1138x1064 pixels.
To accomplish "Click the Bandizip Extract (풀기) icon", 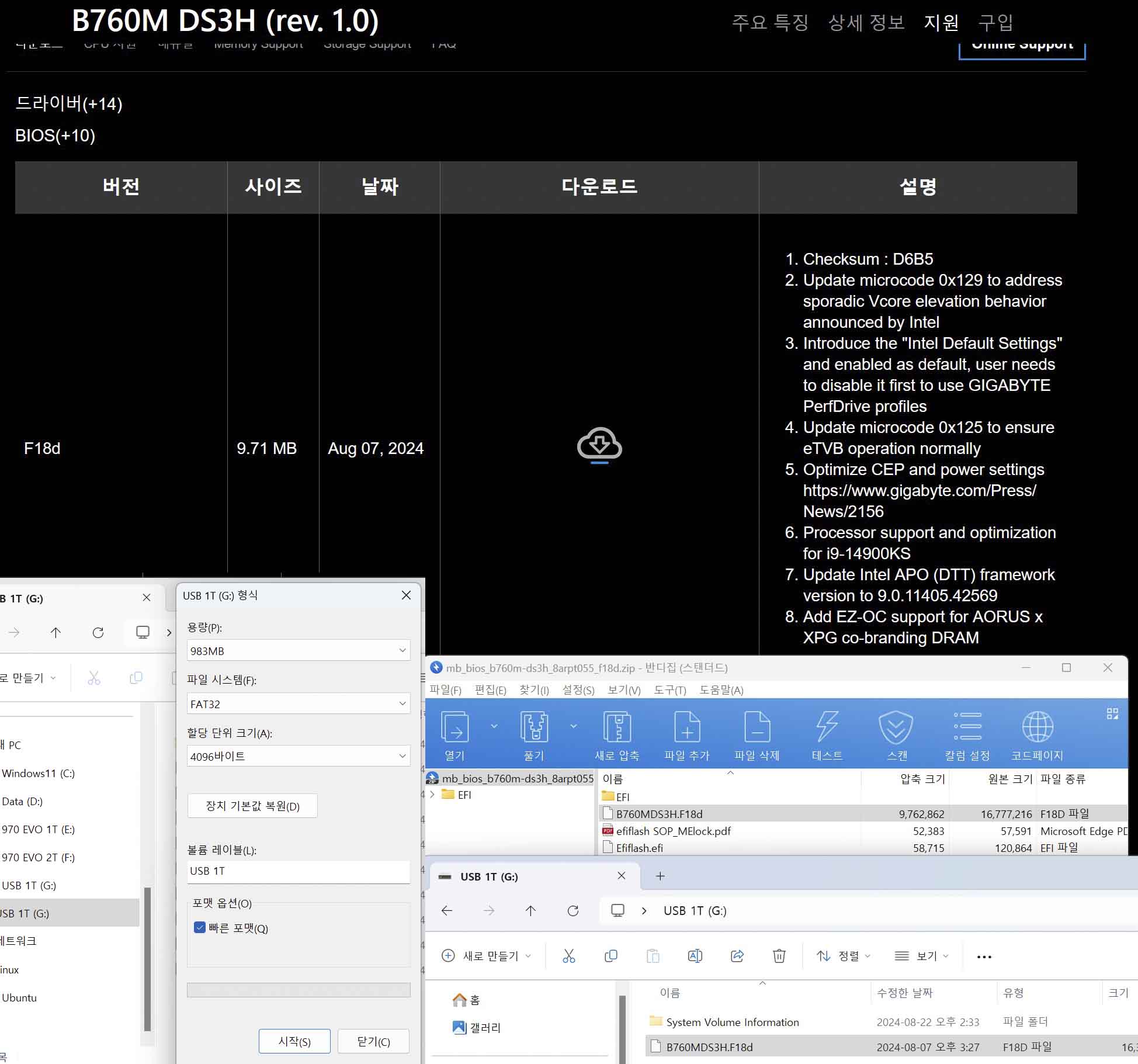I will [534, 727].
